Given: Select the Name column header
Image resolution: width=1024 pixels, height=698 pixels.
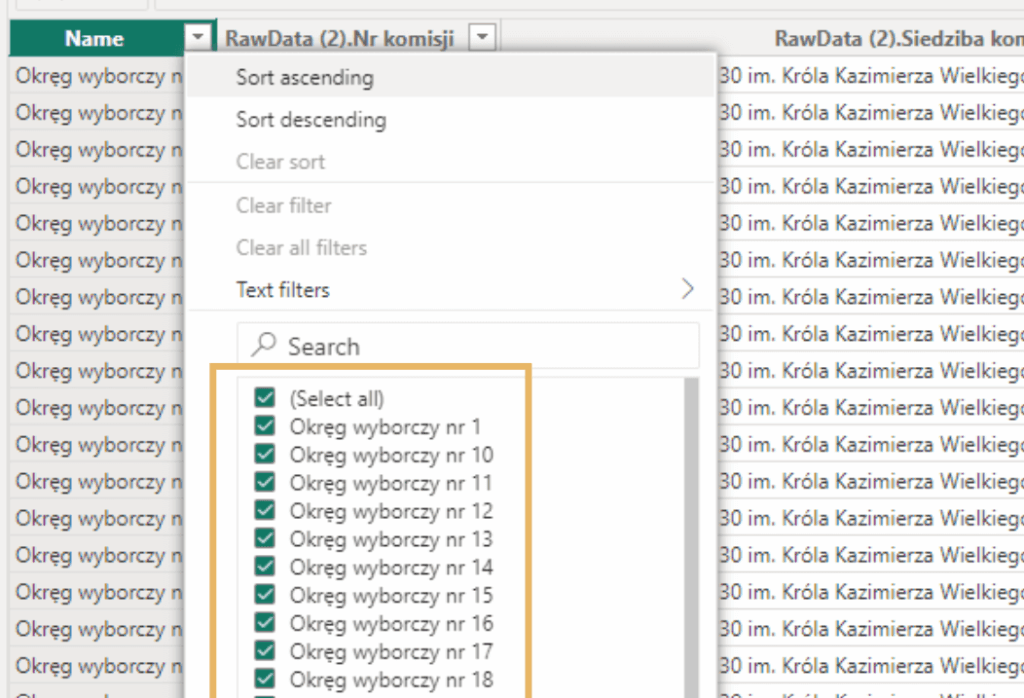Looking at the screenshot, I should [94, 38].
